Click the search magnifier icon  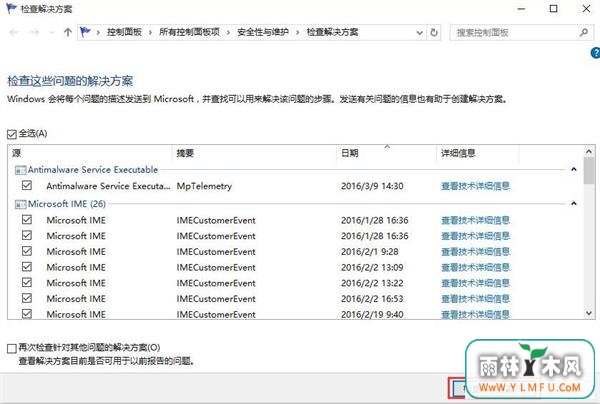(x=584, y=33)
